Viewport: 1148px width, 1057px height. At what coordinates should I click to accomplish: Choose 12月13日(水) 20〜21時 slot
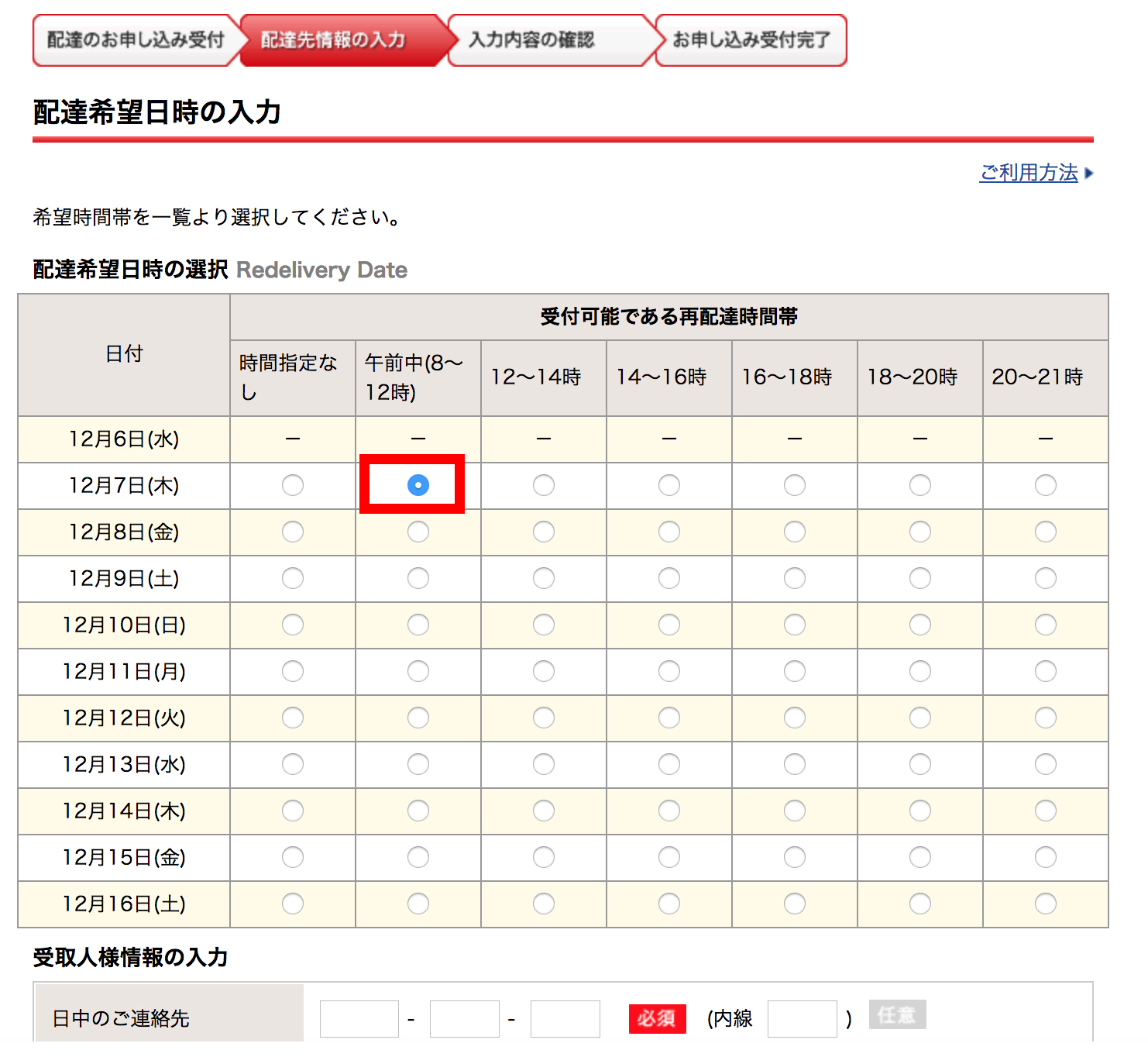(x=1046, y=764)
